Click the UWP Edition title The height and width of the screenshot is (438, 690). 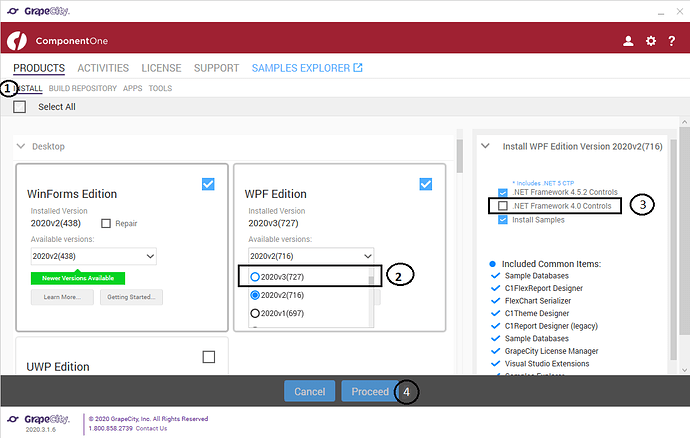click(58, 367)
